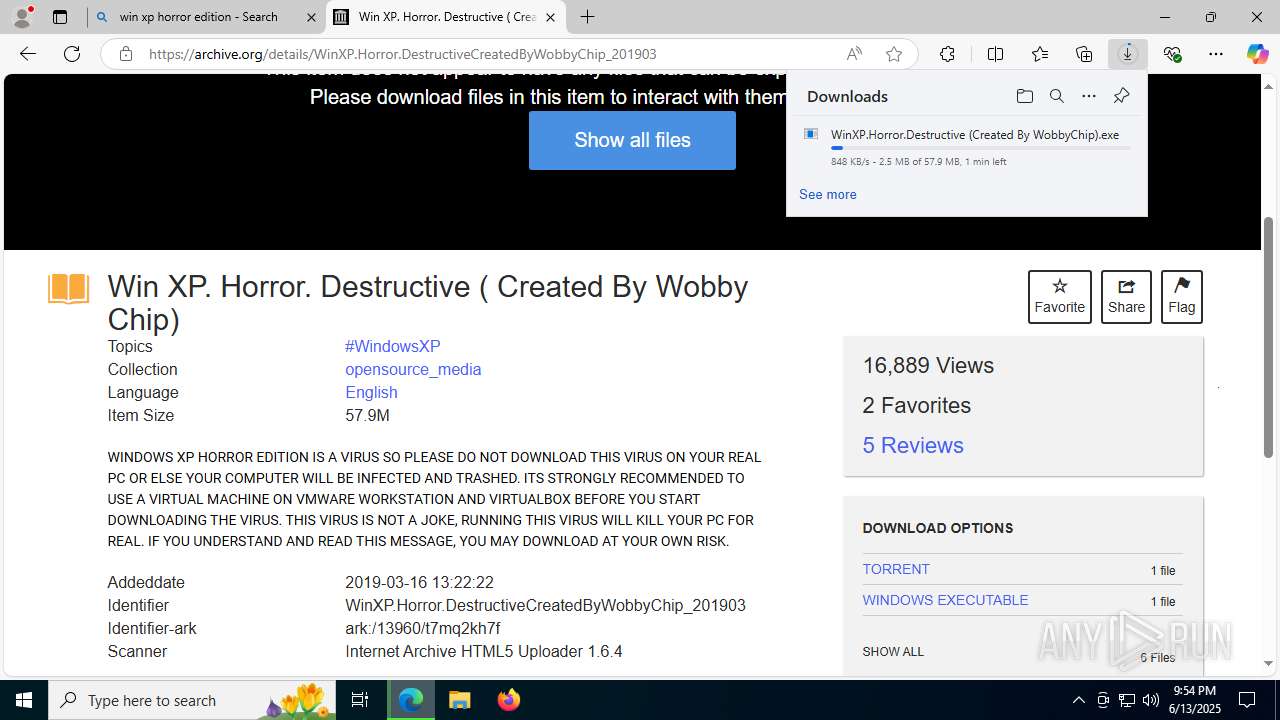Go back to the previous page
The width and height of the screenshot is (1280, 720).
tap(28, 54)
